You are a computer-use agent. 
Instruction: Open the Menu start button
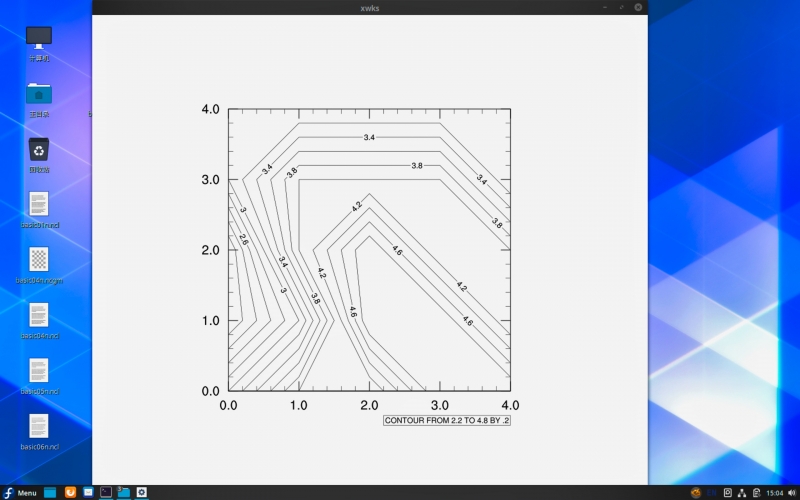coord(20,492)
